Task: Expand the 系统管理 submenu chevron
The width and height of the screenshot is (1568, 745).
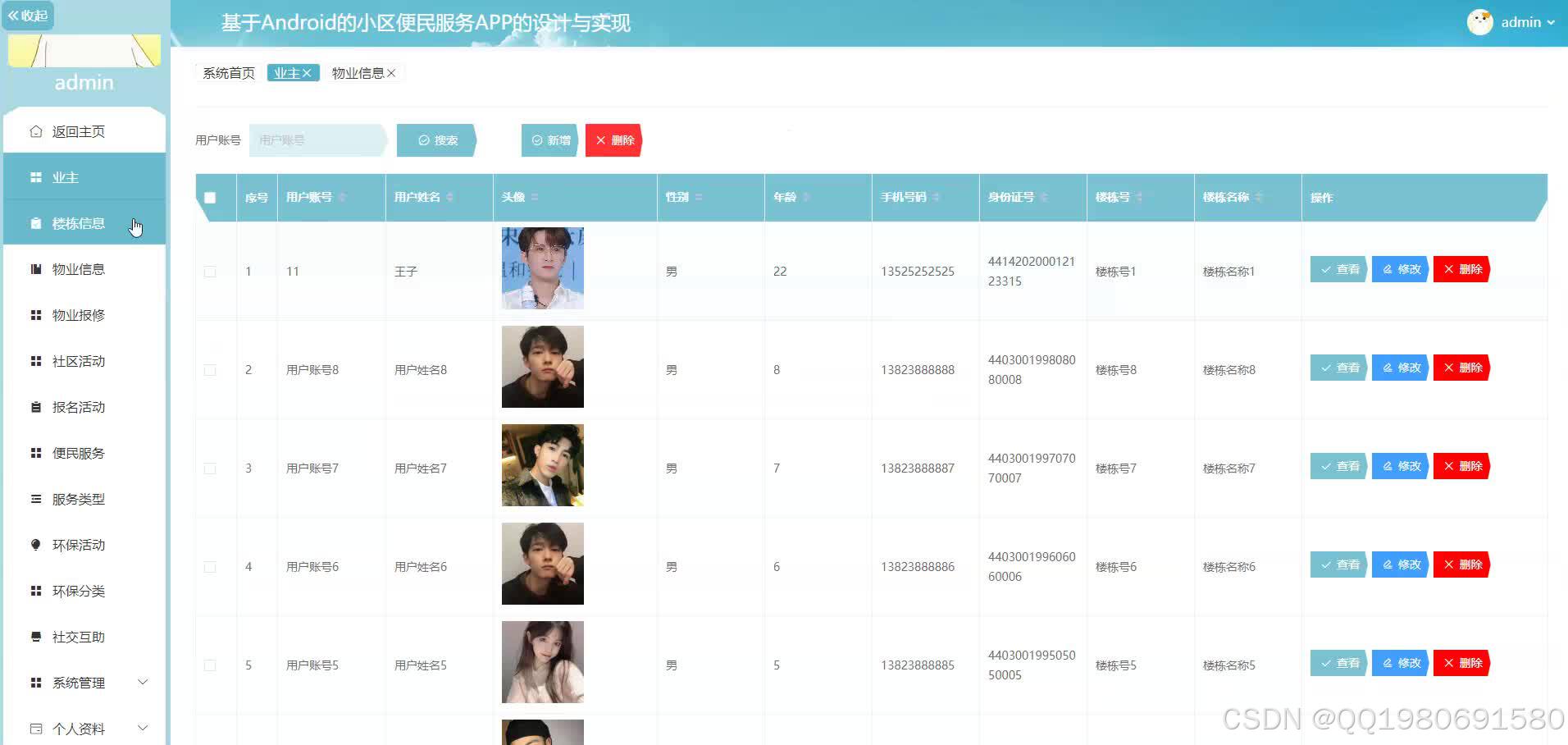Action: (143, 683)
